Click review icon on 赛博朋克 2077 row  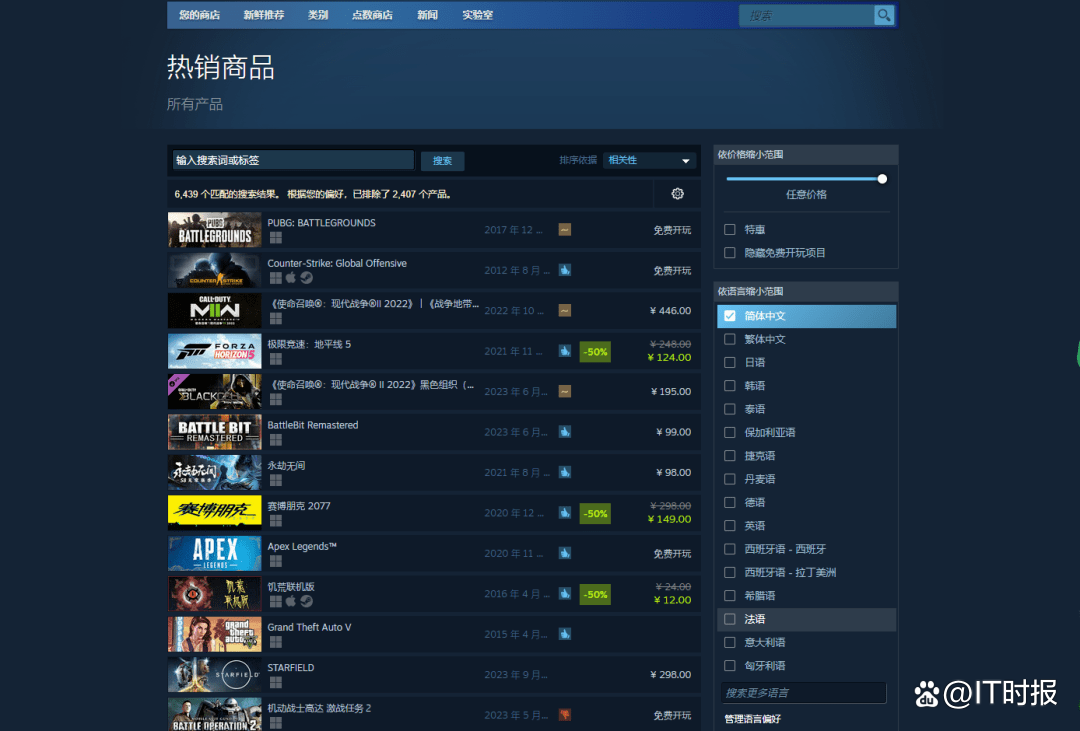click(x=565, y=513)
